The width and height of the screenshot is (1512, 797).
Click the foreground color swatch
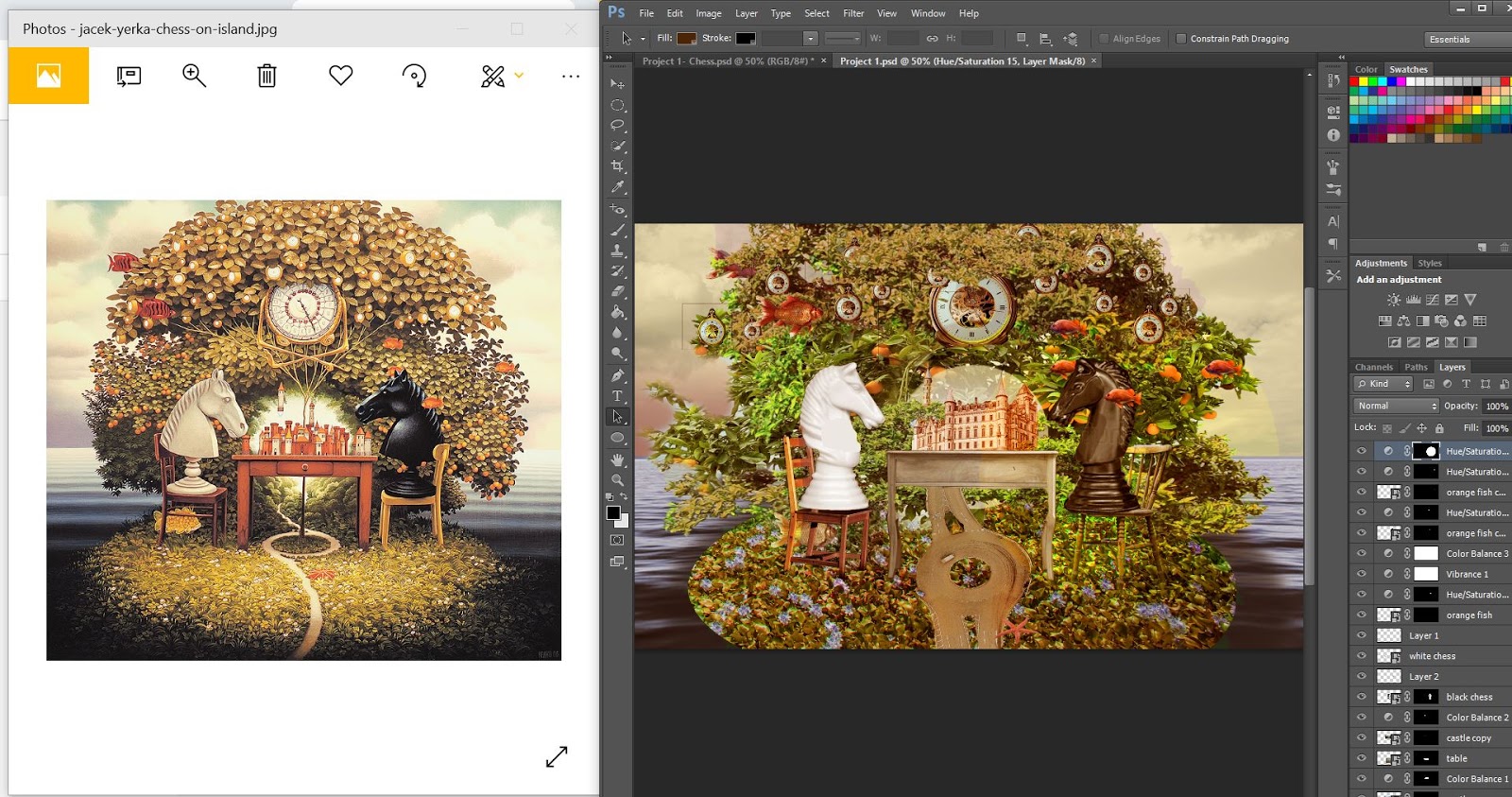(613, 512)
